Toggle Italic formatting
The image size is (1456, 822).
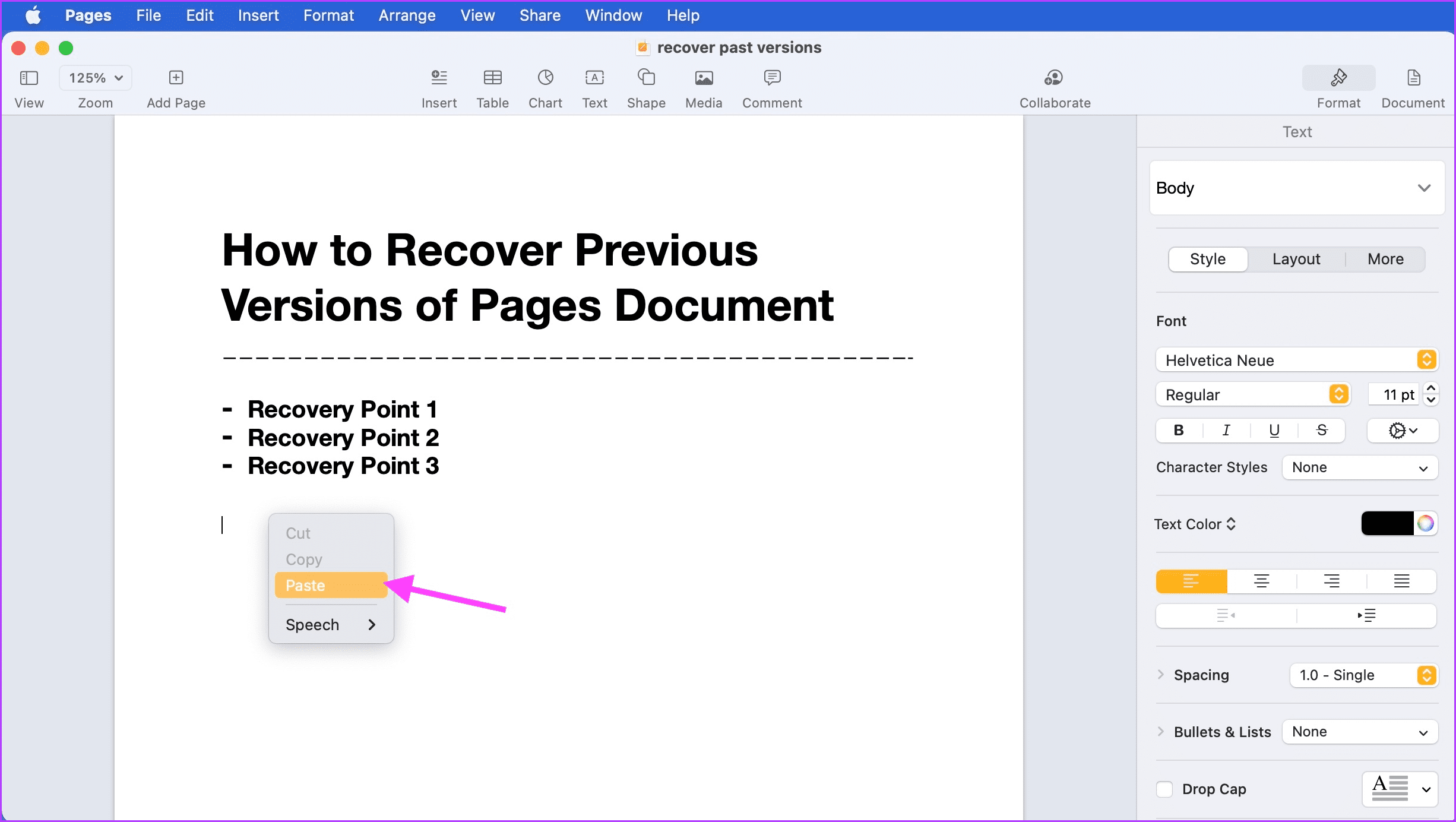1226,431
